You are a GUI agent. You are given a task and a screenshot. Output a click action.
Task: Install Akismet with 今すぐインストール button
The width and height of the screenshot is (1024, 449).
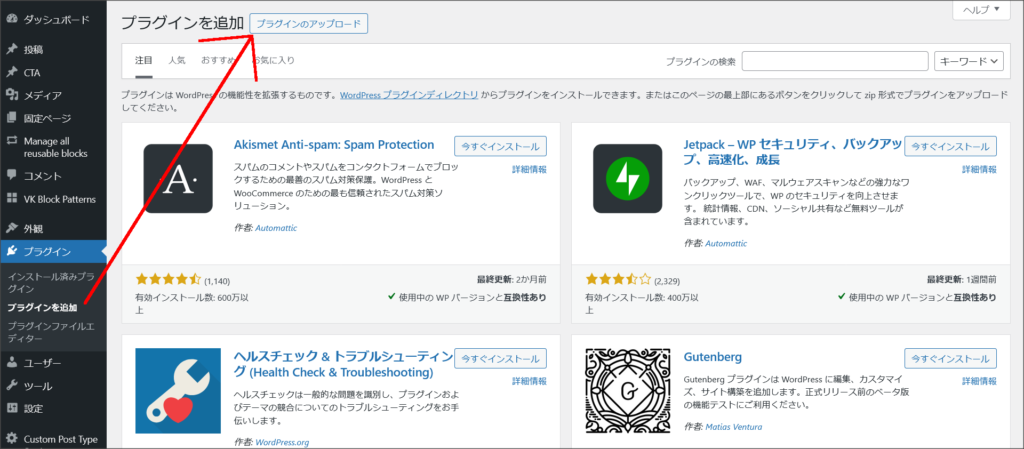(x=500, y=146)
